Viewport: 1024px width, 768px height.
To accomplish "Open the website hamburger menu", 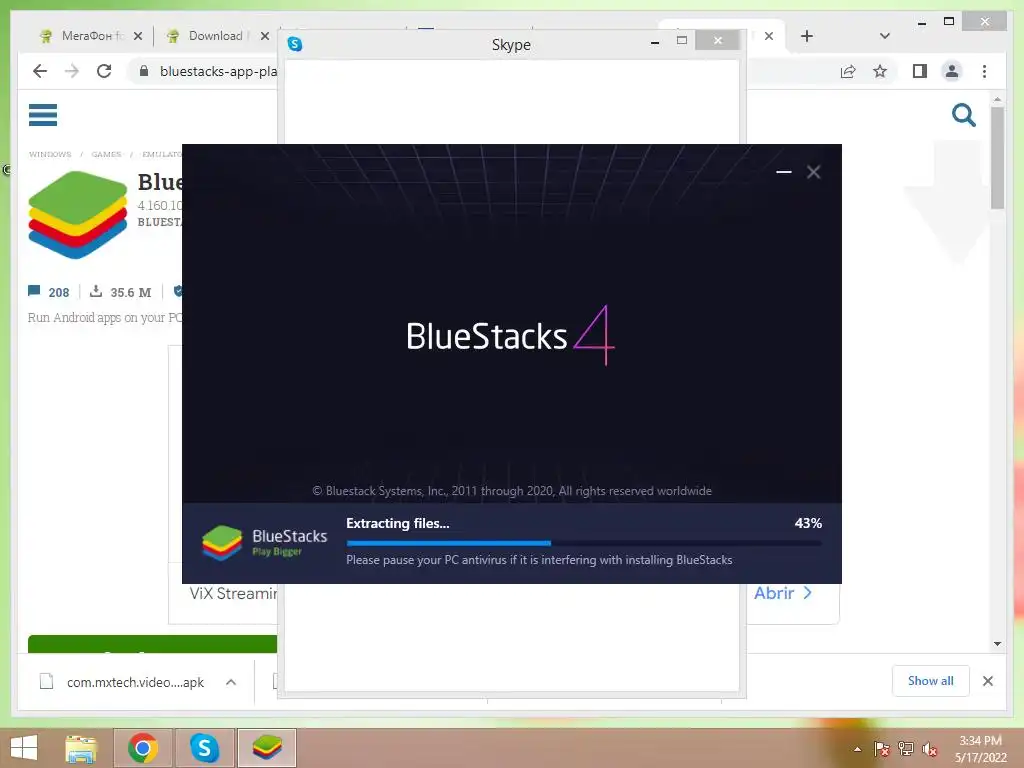I will pos(43,115).
